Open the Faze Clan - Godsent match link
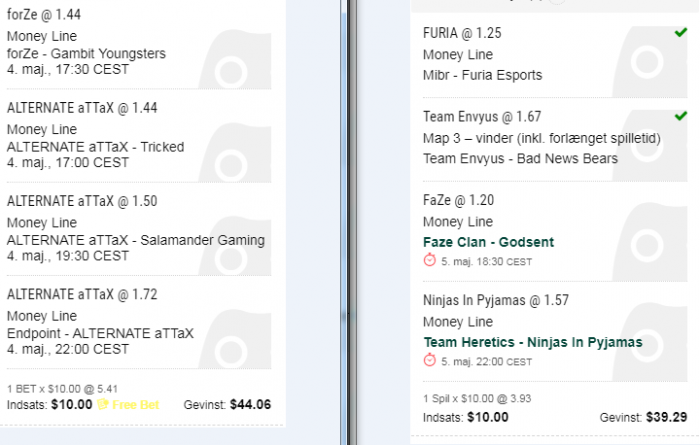This screenshot has height=445, width=700. coord(488,242)
